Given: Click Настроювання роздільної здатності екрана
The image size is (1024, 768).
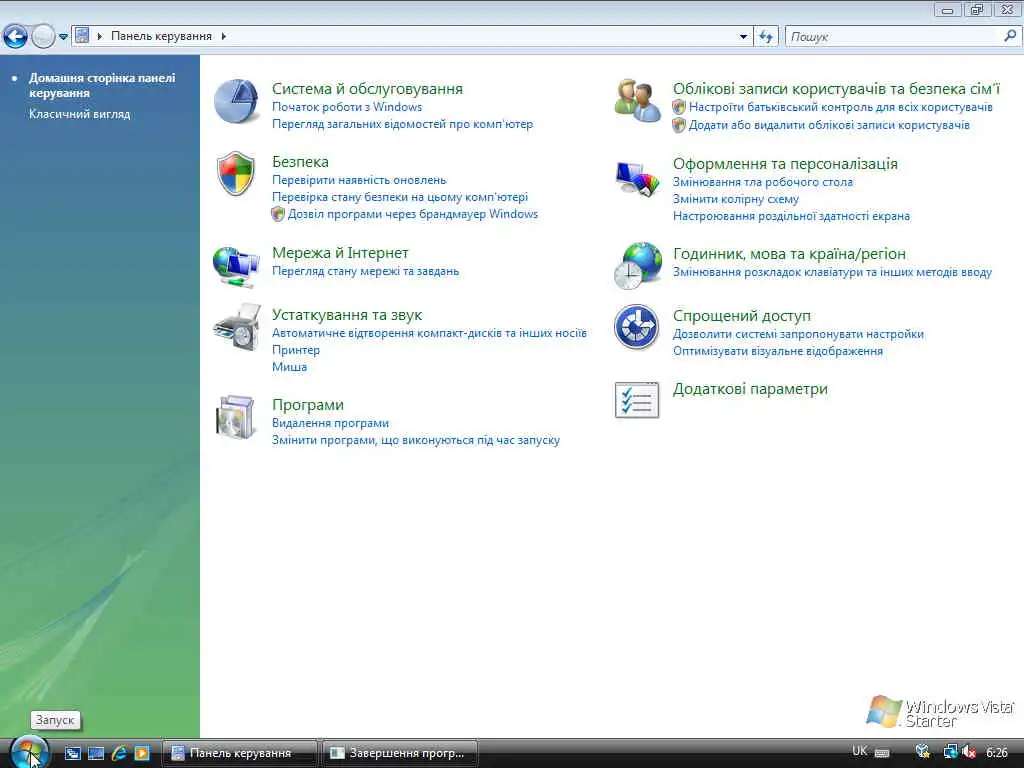Looking at the screenshot, I should [792, 216].
